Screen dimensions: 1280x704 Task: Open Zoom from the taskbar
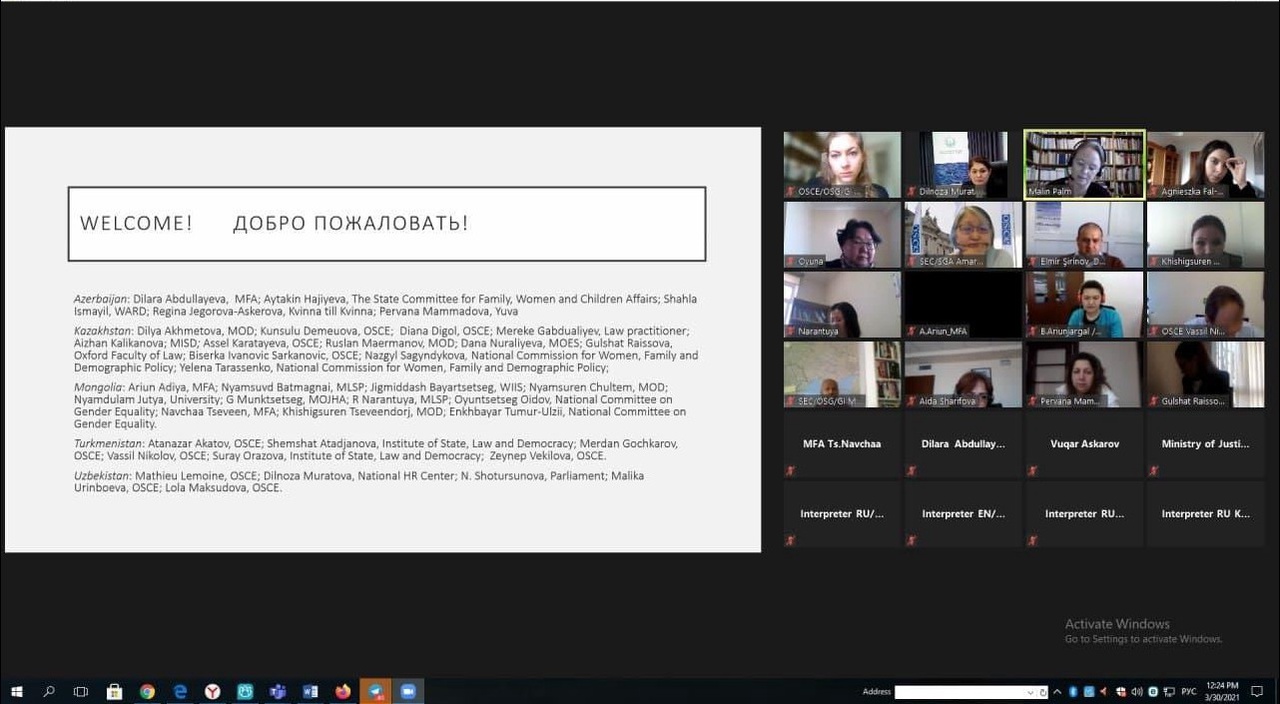(408, 691)
